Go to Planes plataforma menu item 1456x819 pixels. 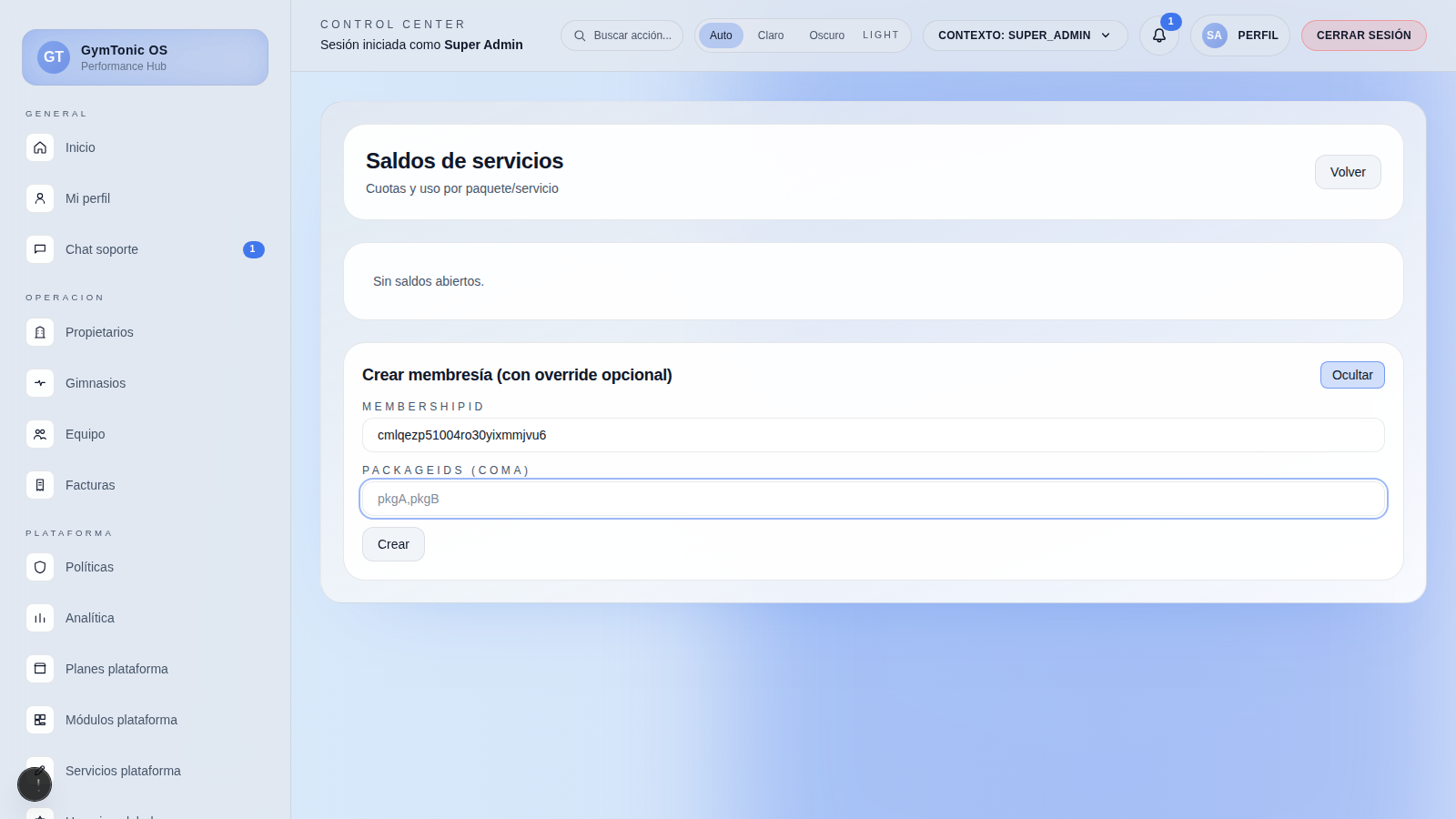[x=116, y=669]
